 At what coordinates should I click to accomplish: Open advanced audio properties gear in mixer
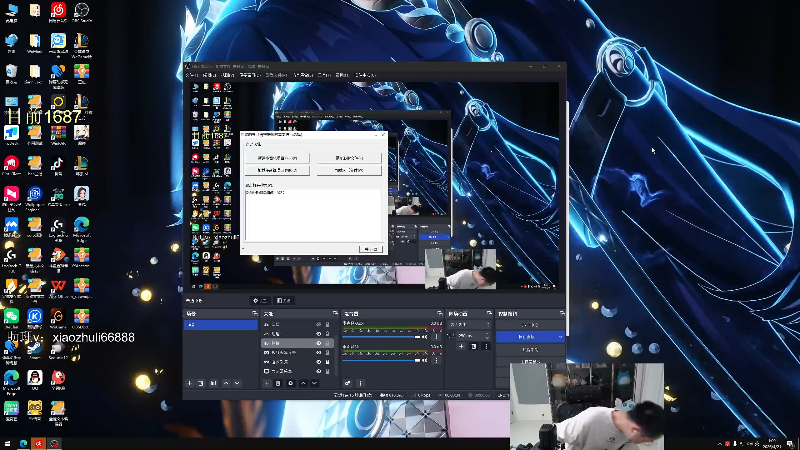[x=347, y=383]
